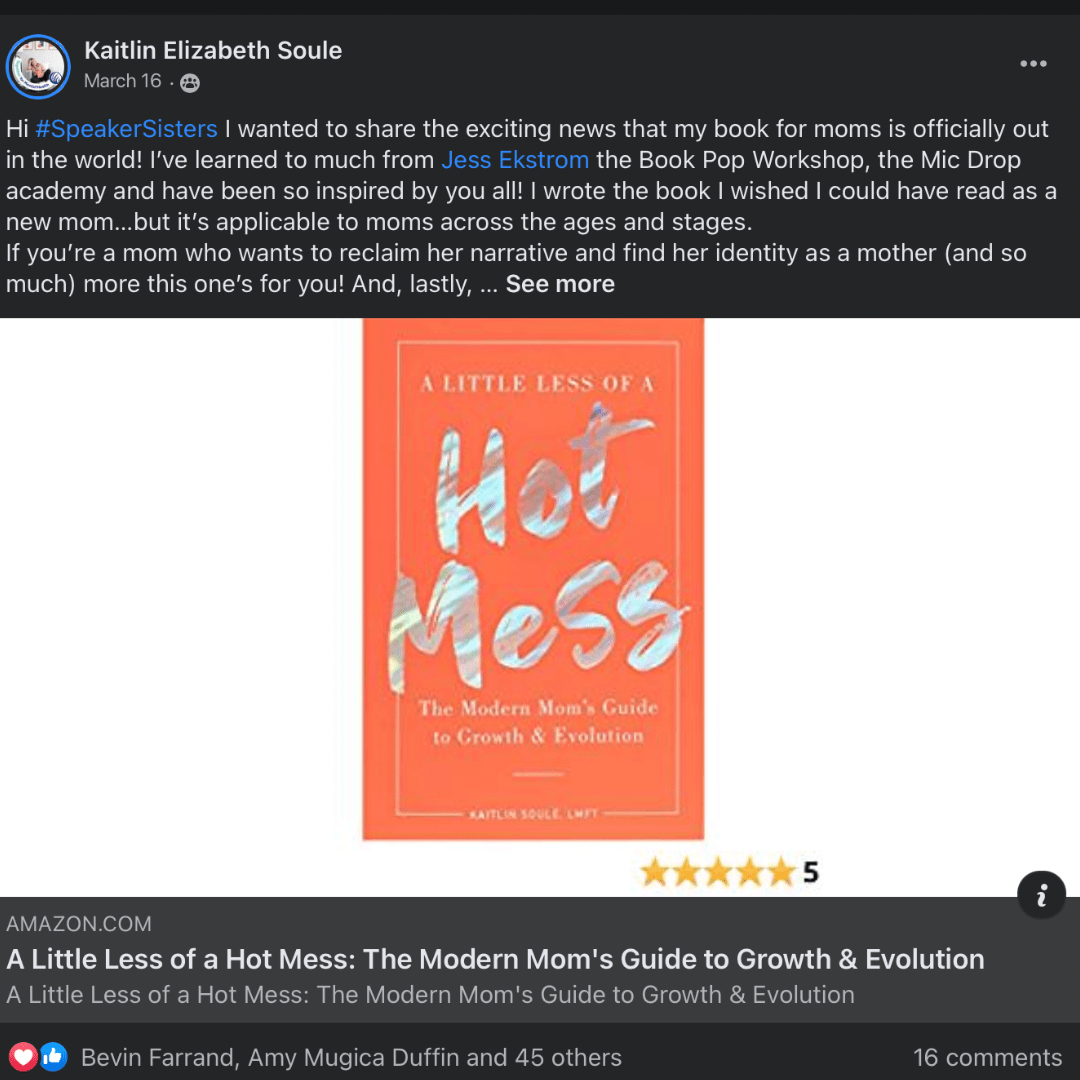Open Jess Ekstrom's tagged profile link
The height and width of the screenshot is (1080, 1080).
pyautogui.click(x=515, y=160)
